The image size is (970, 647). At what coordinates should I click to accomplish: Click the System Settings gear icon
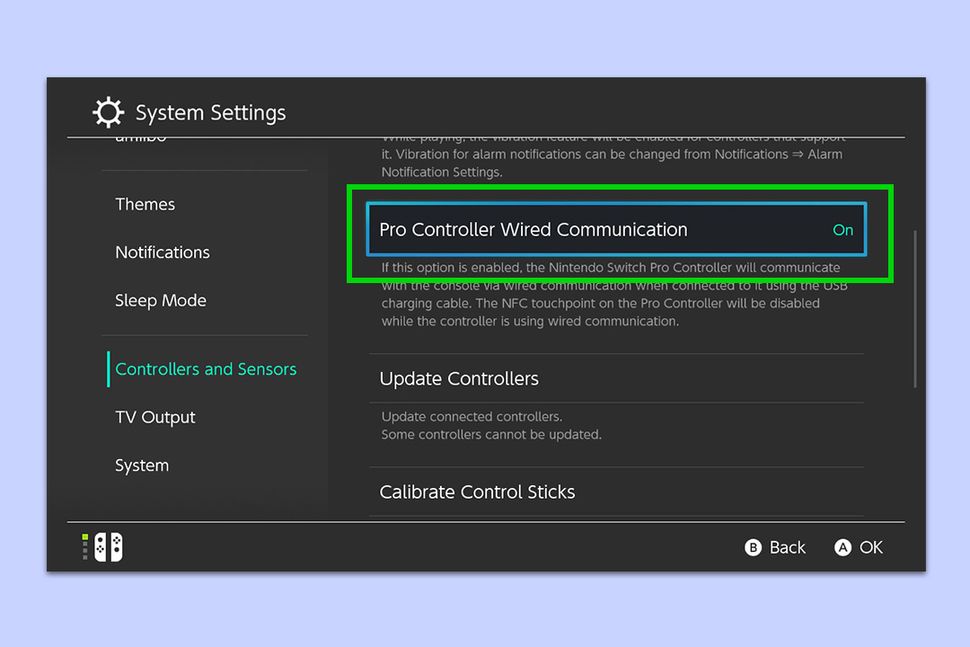pos(108,112)
